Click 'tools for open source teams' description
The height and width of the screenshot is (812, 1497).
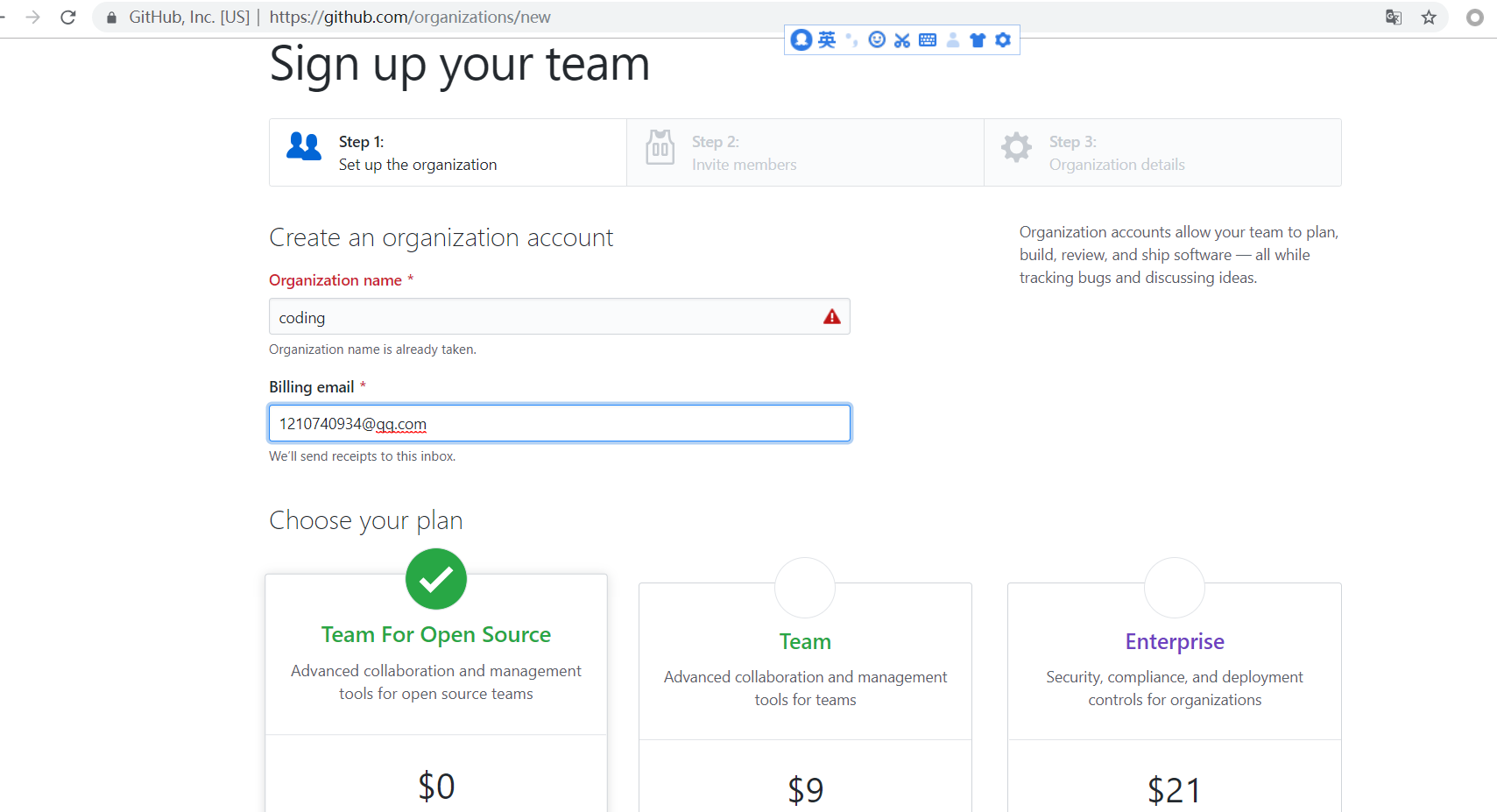[436, 694]
